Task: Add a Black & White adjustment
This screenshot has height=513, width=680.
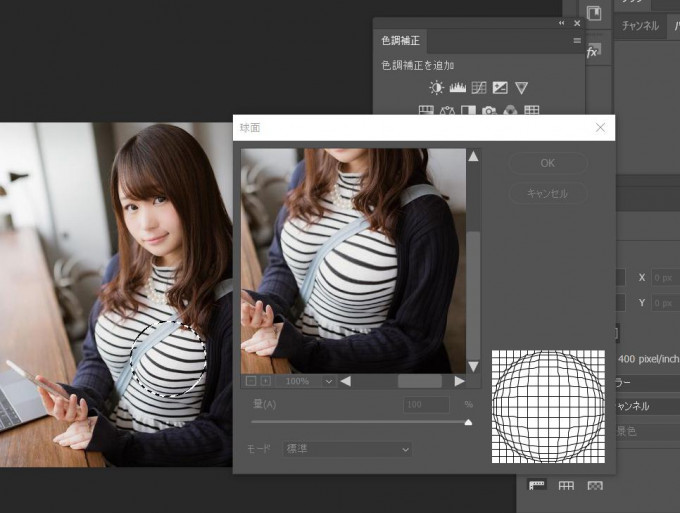Action: [x=468, y=111]
